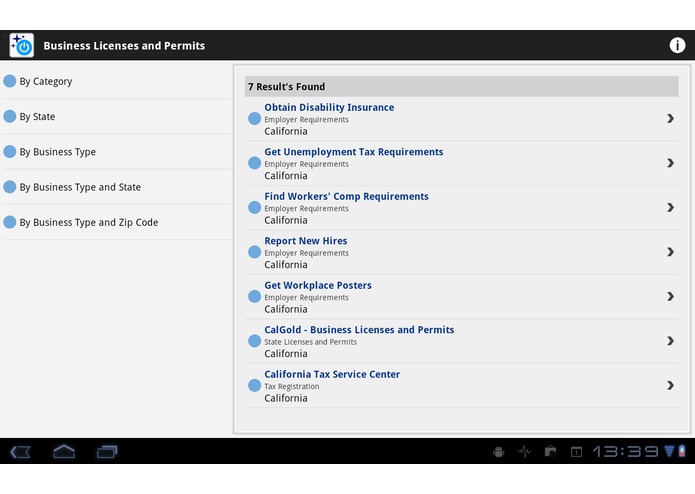The height and width of the screenshot is (494, 695).
Task: Open California Tax Service Center result
Action: click(461, 386)
